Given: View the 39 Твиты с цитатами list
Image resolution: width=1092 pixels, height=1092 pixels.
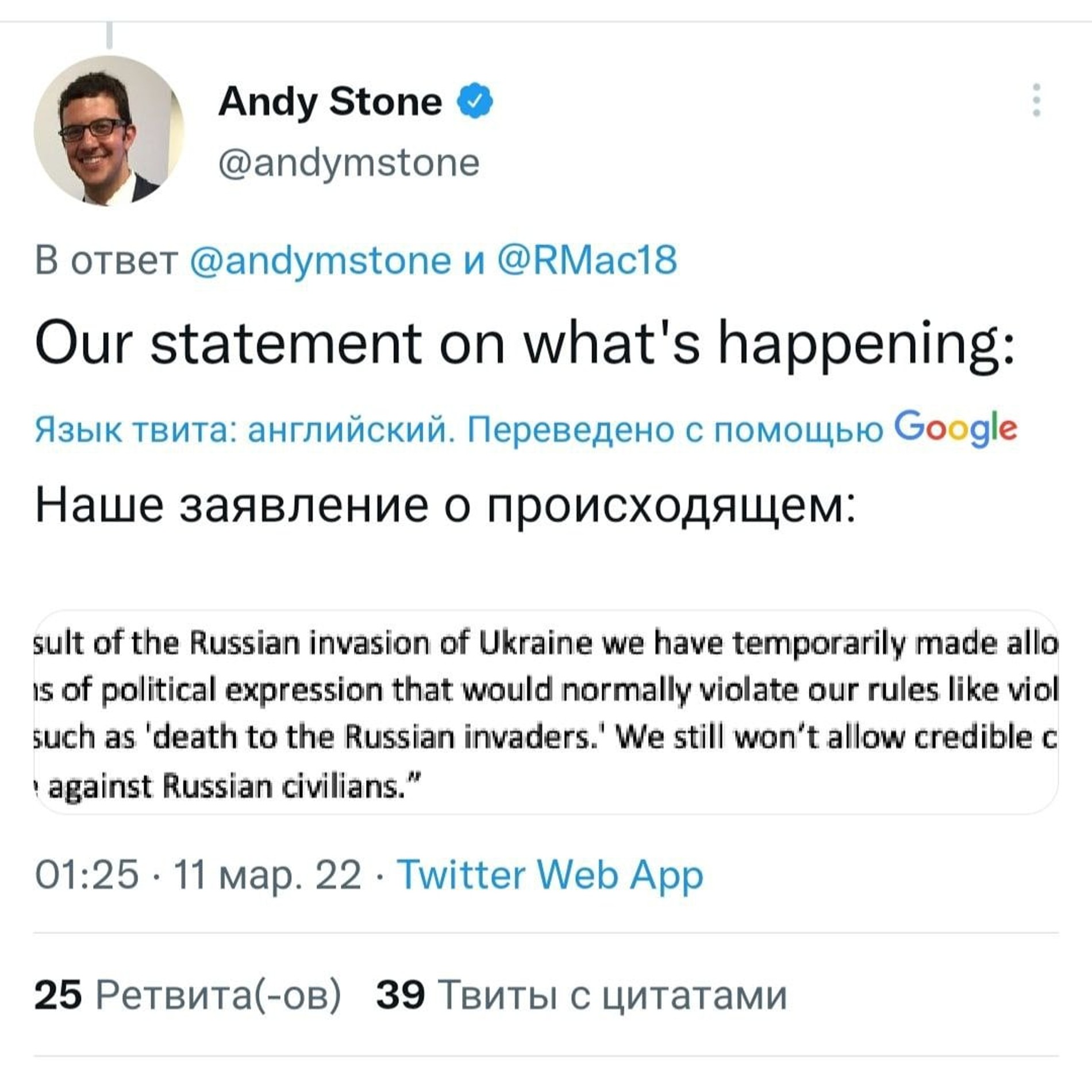Looking at the screenshot, I should [581, 995].
